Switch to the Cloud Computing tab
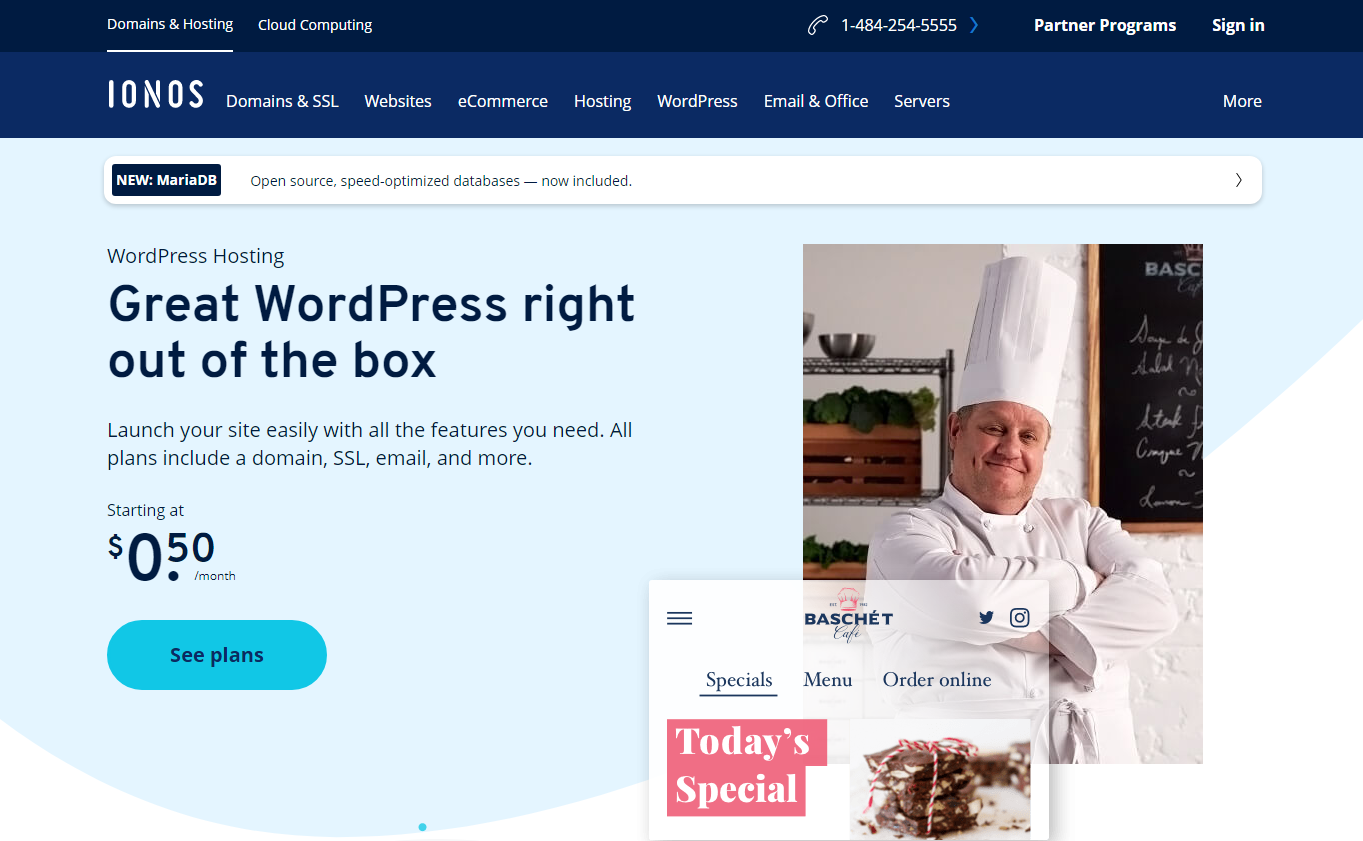The image size is (1363, 841). point(315,25)
